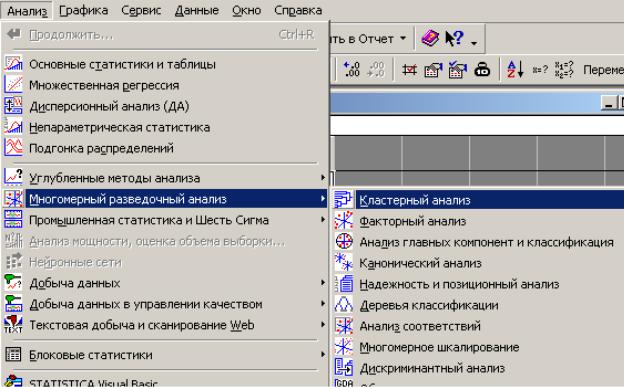Select the Основные статистики и таблицы item

point(164,64)
